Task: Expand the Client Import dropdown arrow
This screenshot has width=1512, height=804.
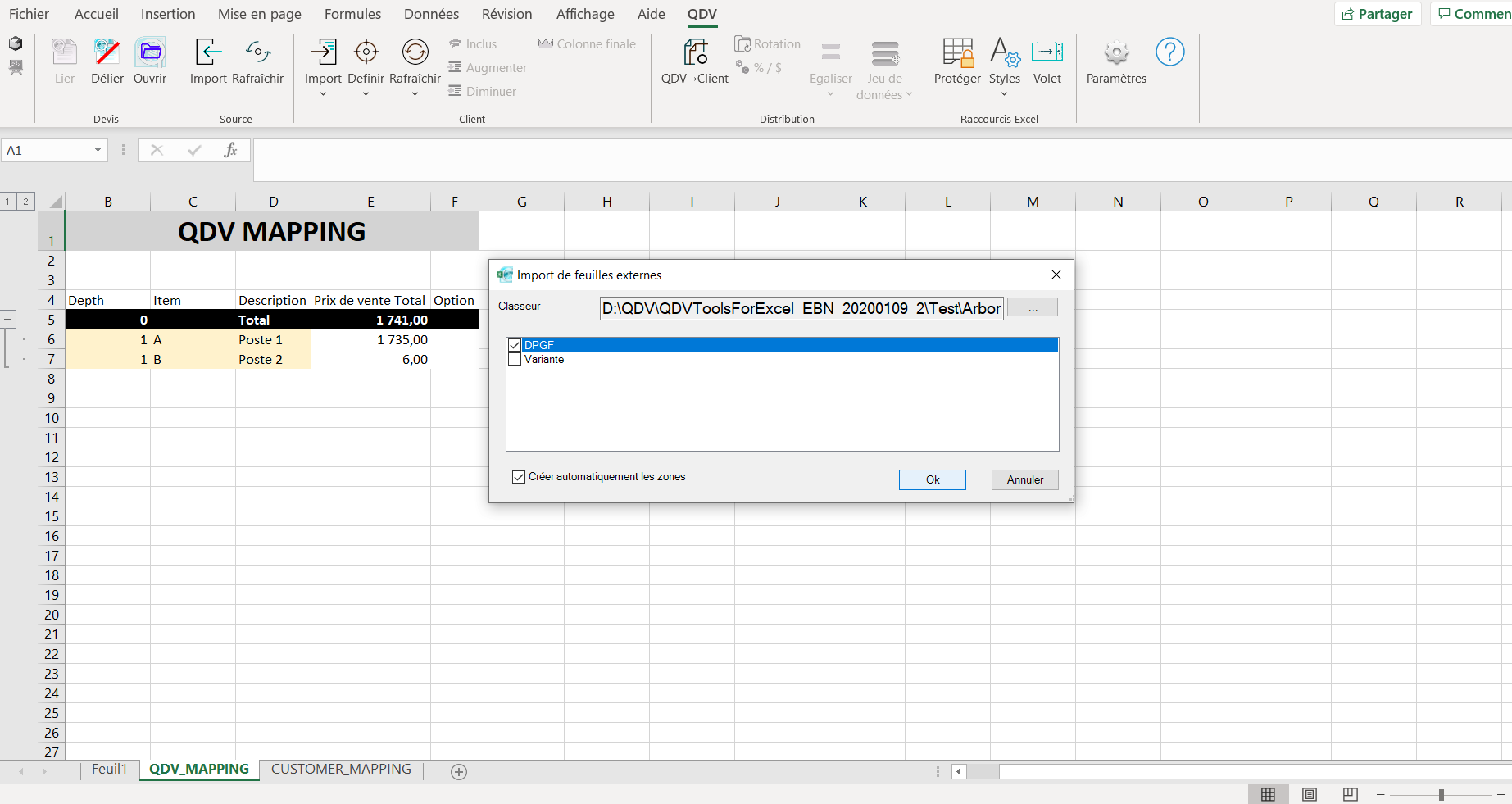Action: coord(323,94)
